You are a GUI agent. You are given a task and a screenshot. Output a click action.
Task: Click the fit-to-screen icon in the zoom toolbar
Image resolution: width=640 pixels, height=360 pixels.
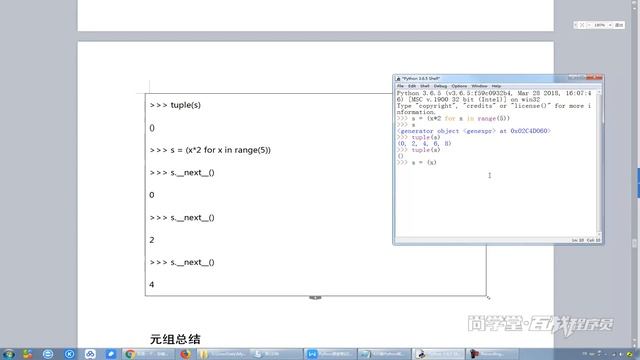[582, 25]
